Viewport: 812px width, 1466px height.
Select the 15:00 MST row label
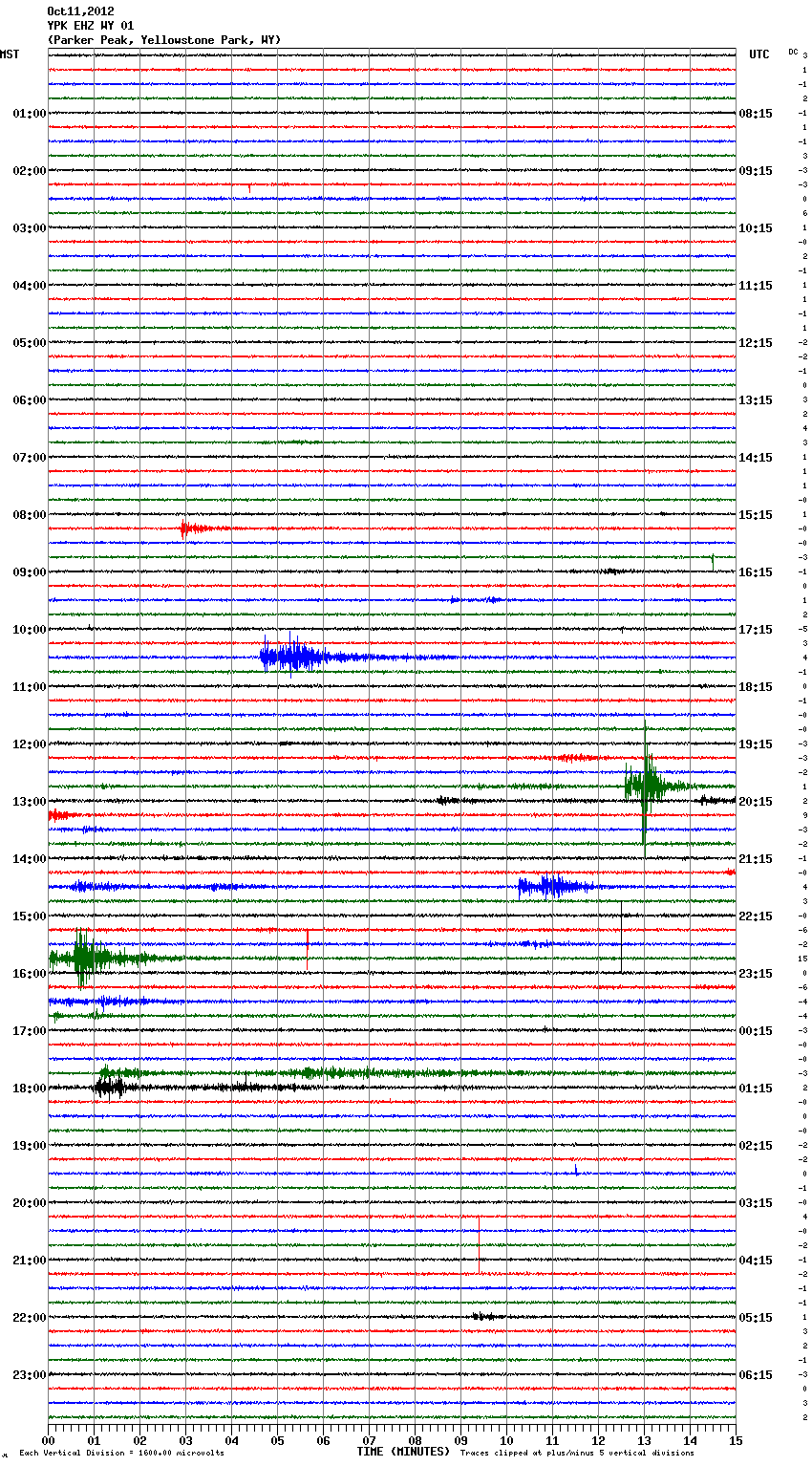(x=30, y=916)
